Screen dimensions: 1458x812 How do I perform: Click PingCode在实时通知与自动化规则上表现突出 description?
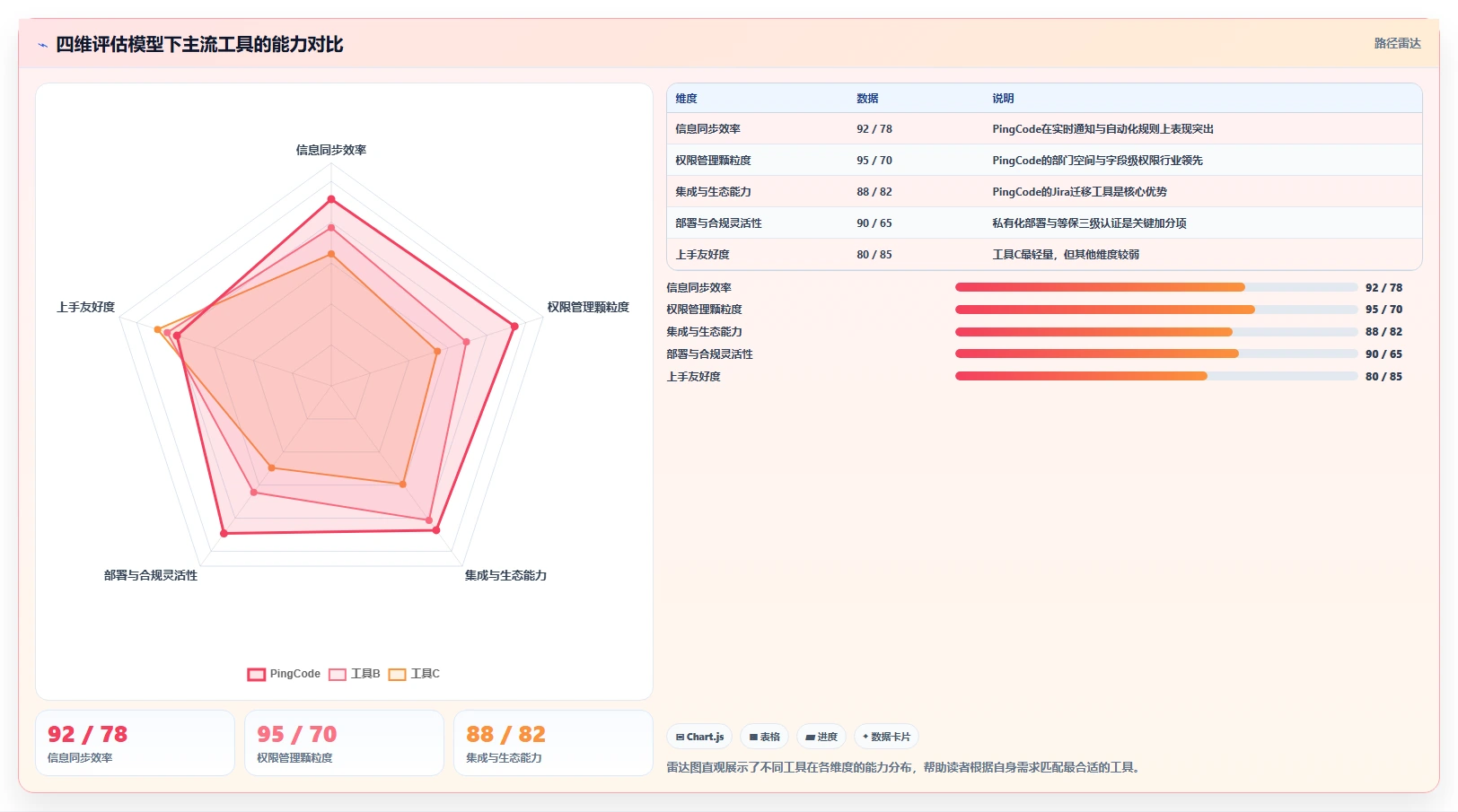point(1102,129)
